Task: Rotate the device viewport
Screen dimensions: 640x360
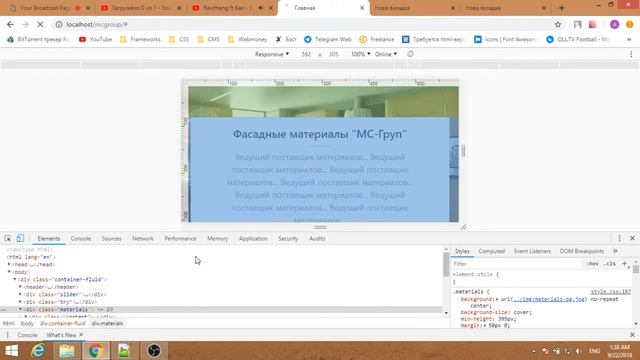Action: [410, 54]
